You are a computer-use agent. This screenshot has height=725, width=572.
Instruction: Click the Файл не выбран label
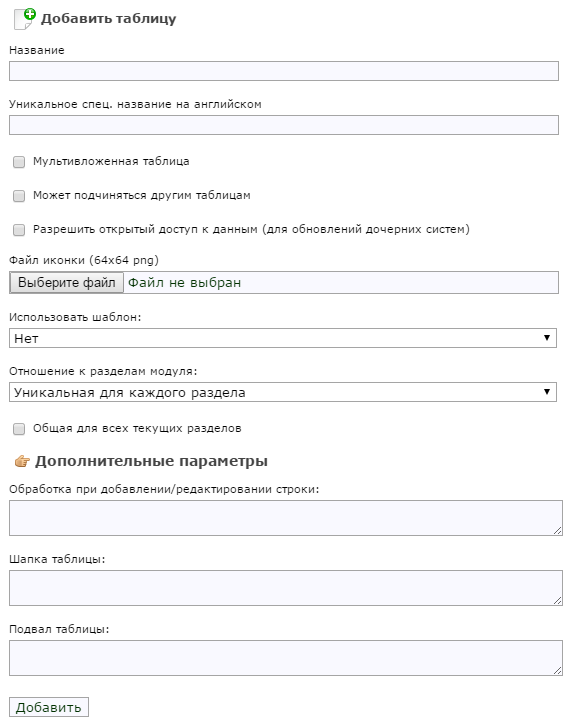click(x=185, y=283)
